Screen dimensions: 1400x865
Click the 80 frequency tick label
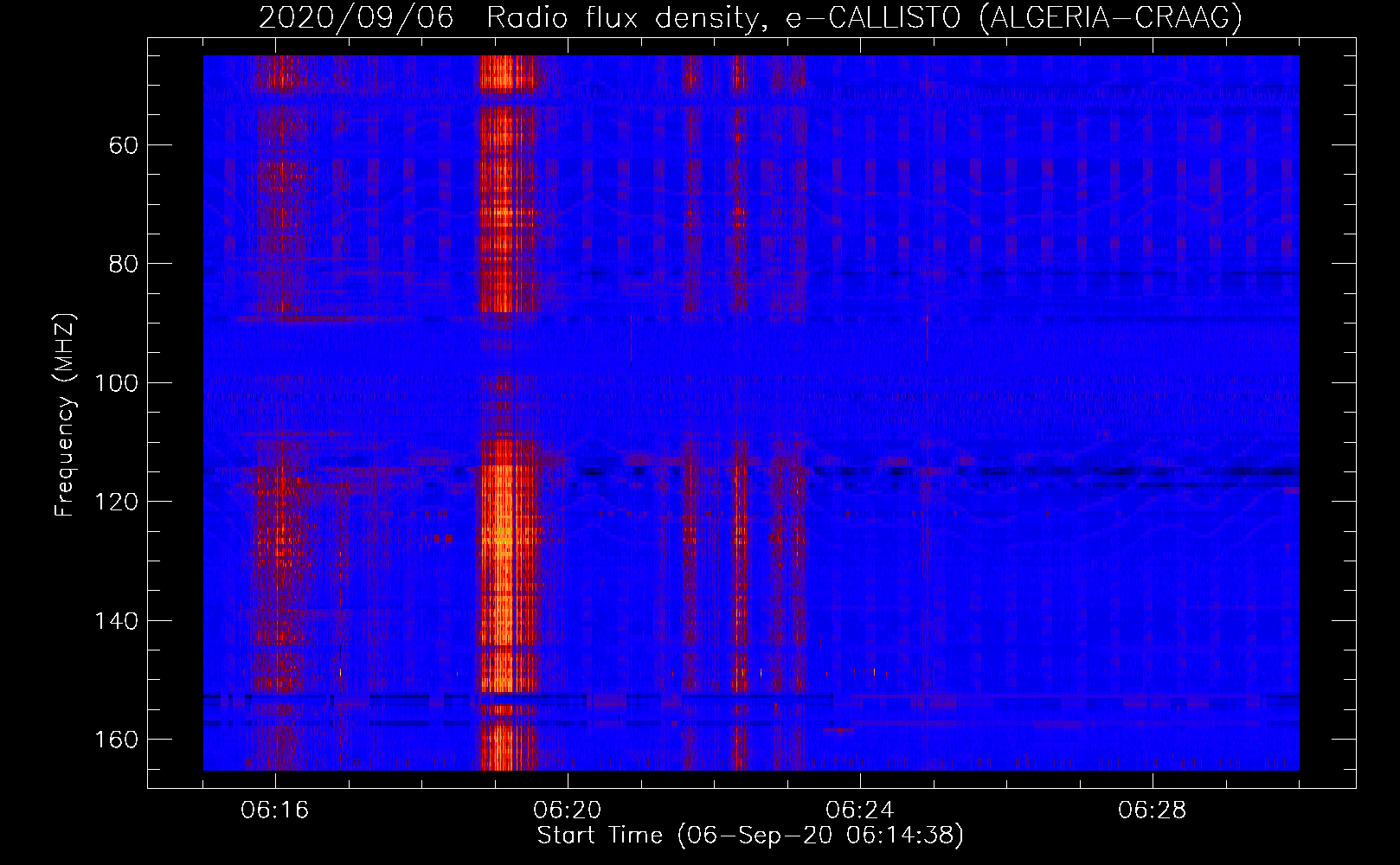124,264
